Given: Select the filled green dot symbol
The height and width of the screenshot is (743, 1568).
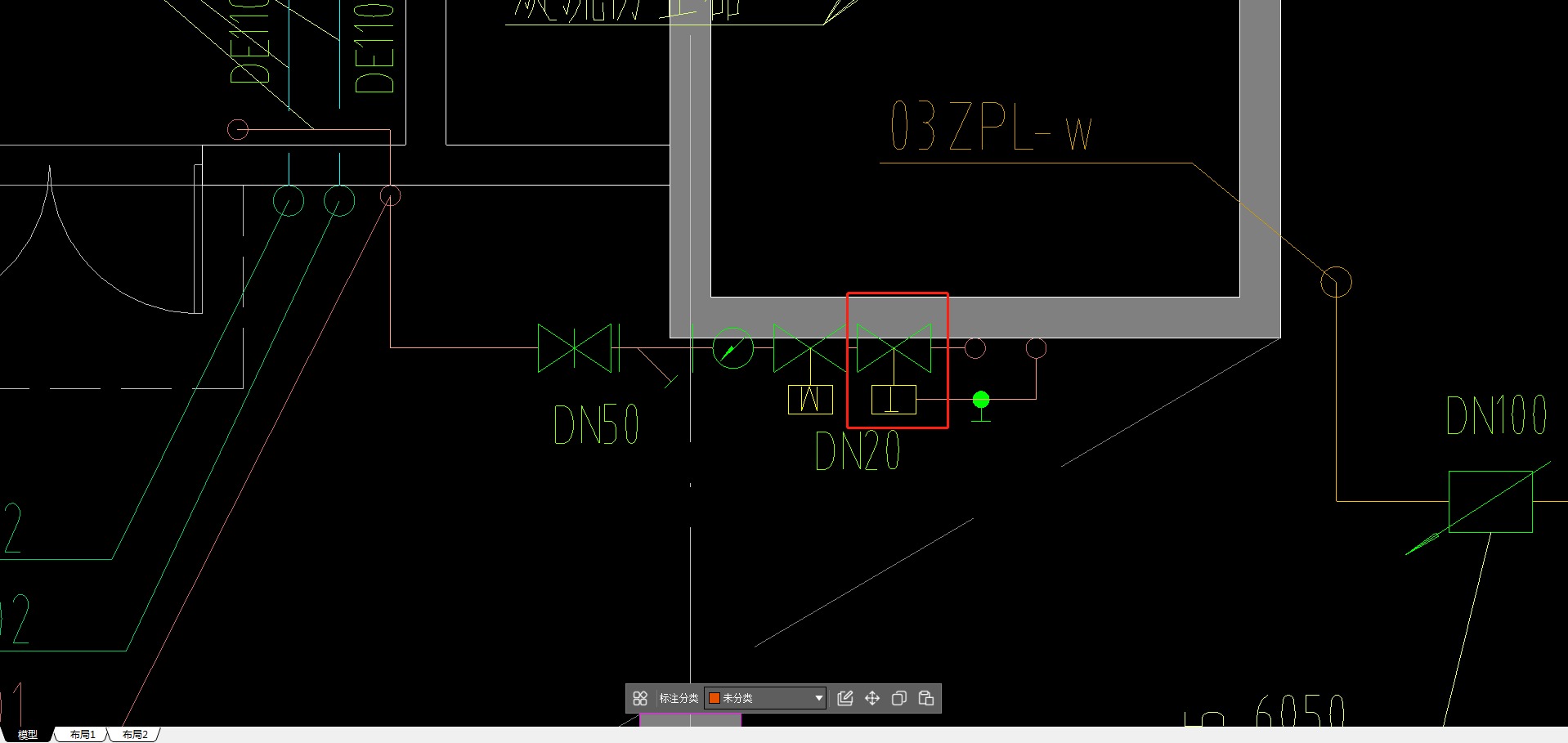Looking at the screenshot, I should click(x=981, y=400).
